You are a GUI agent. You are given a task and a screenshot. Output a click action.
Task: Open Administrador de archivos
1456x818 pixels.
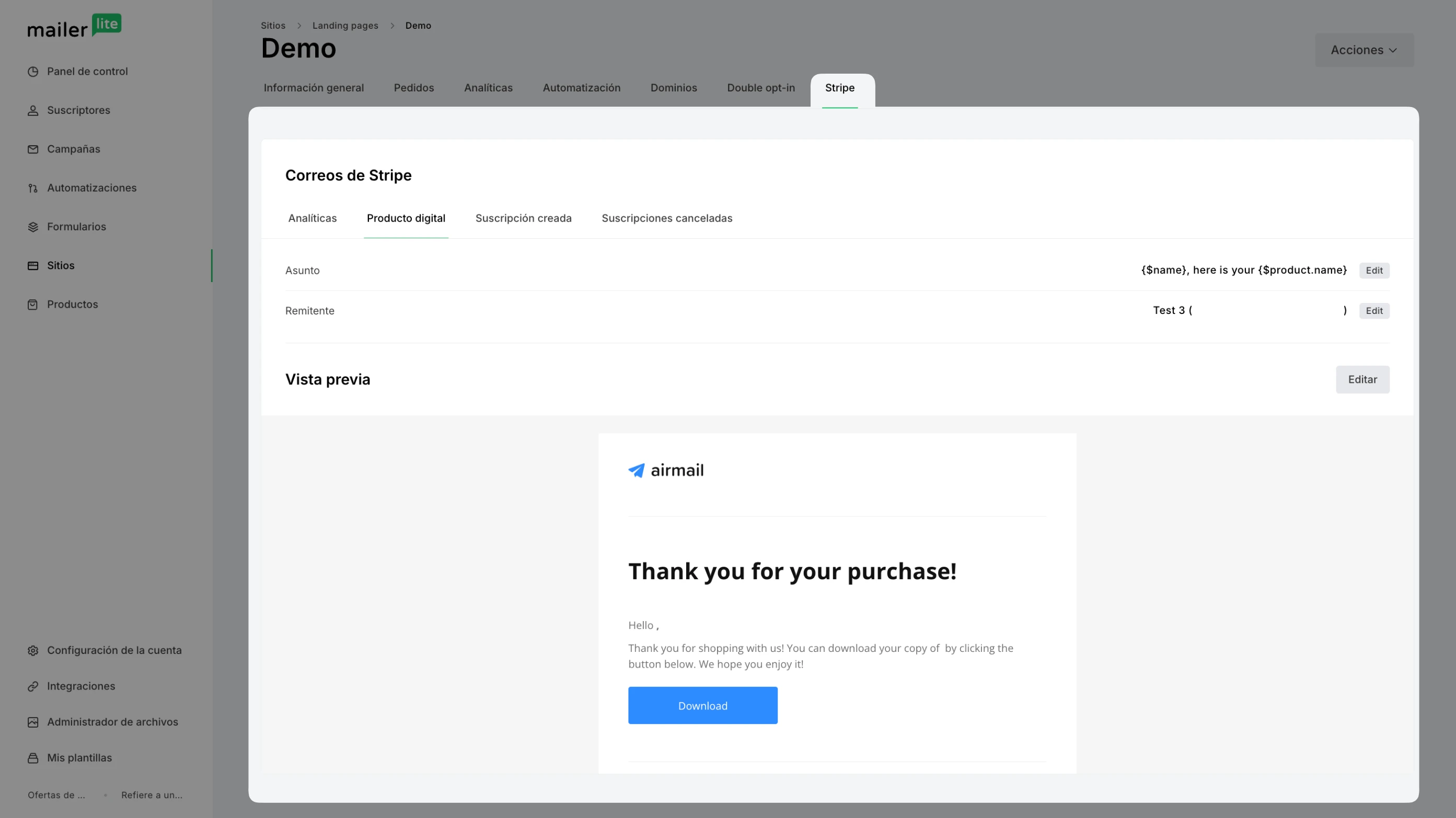[x=112, y=722]
